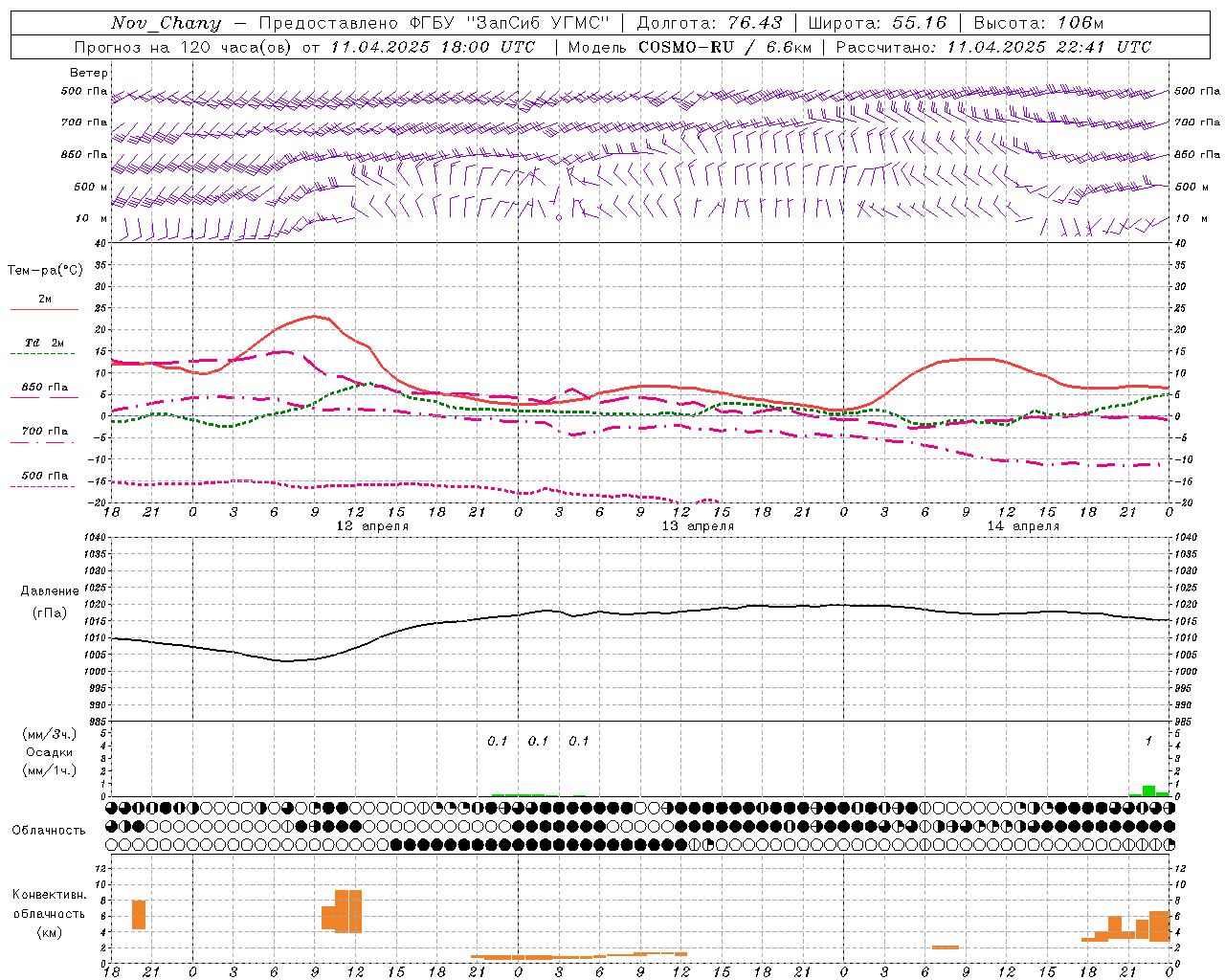
Task: Select the Облачность cloud cover label
Action: pos(49,831)
